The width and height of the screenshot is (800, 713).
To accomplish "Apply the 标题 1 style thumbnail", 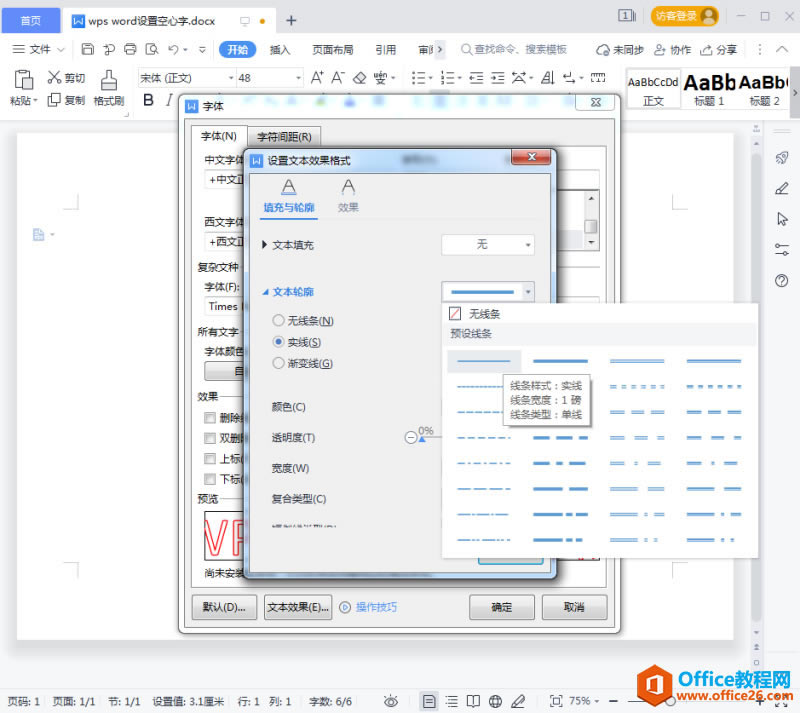I will tap(709, 89).
